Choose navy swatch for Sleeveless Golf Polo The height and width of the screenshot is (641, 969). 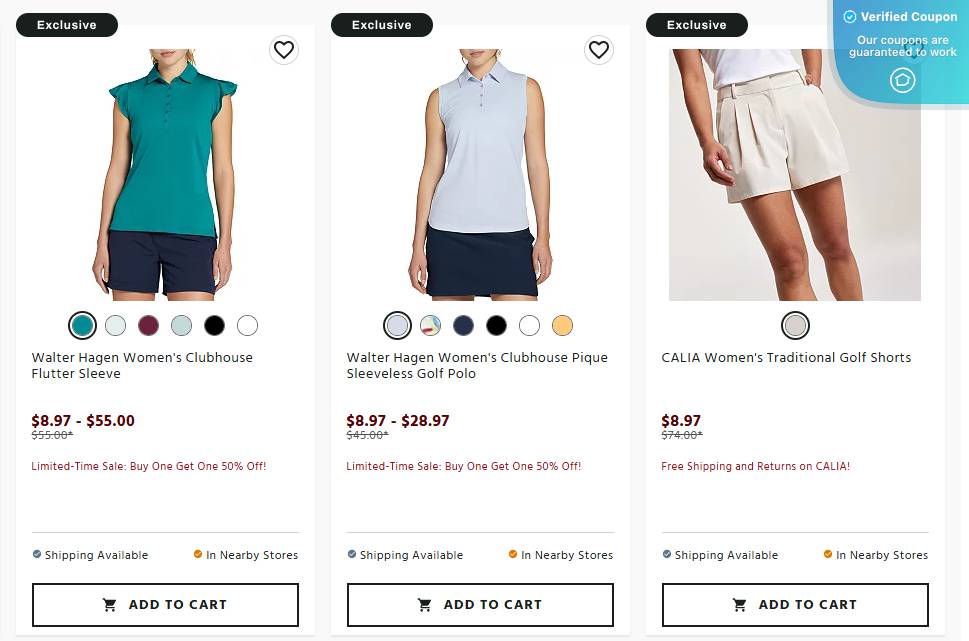coord(463,325)
